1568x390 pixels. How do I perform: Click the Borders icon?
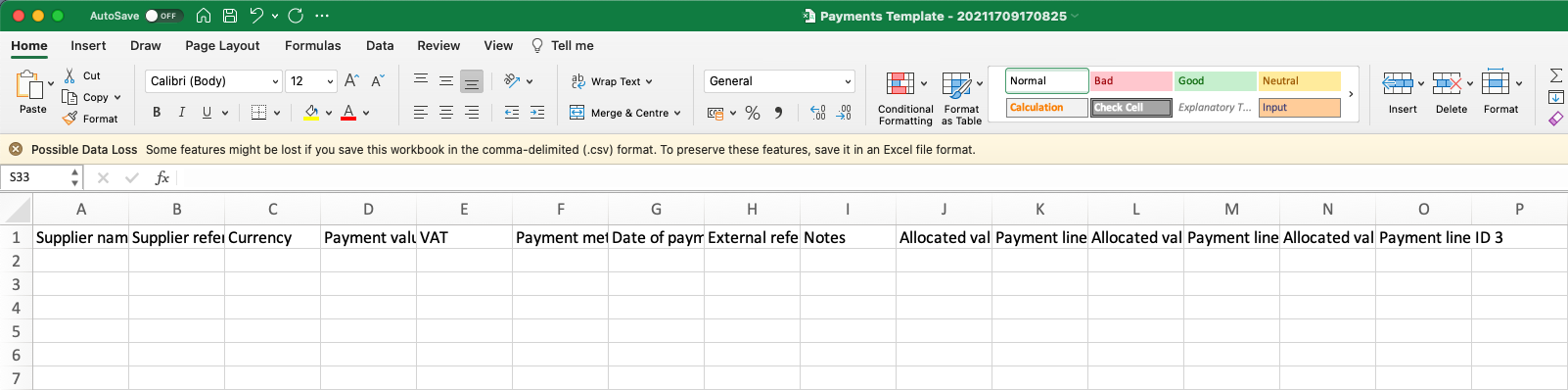pyautogui.click(x=258, y=113)
